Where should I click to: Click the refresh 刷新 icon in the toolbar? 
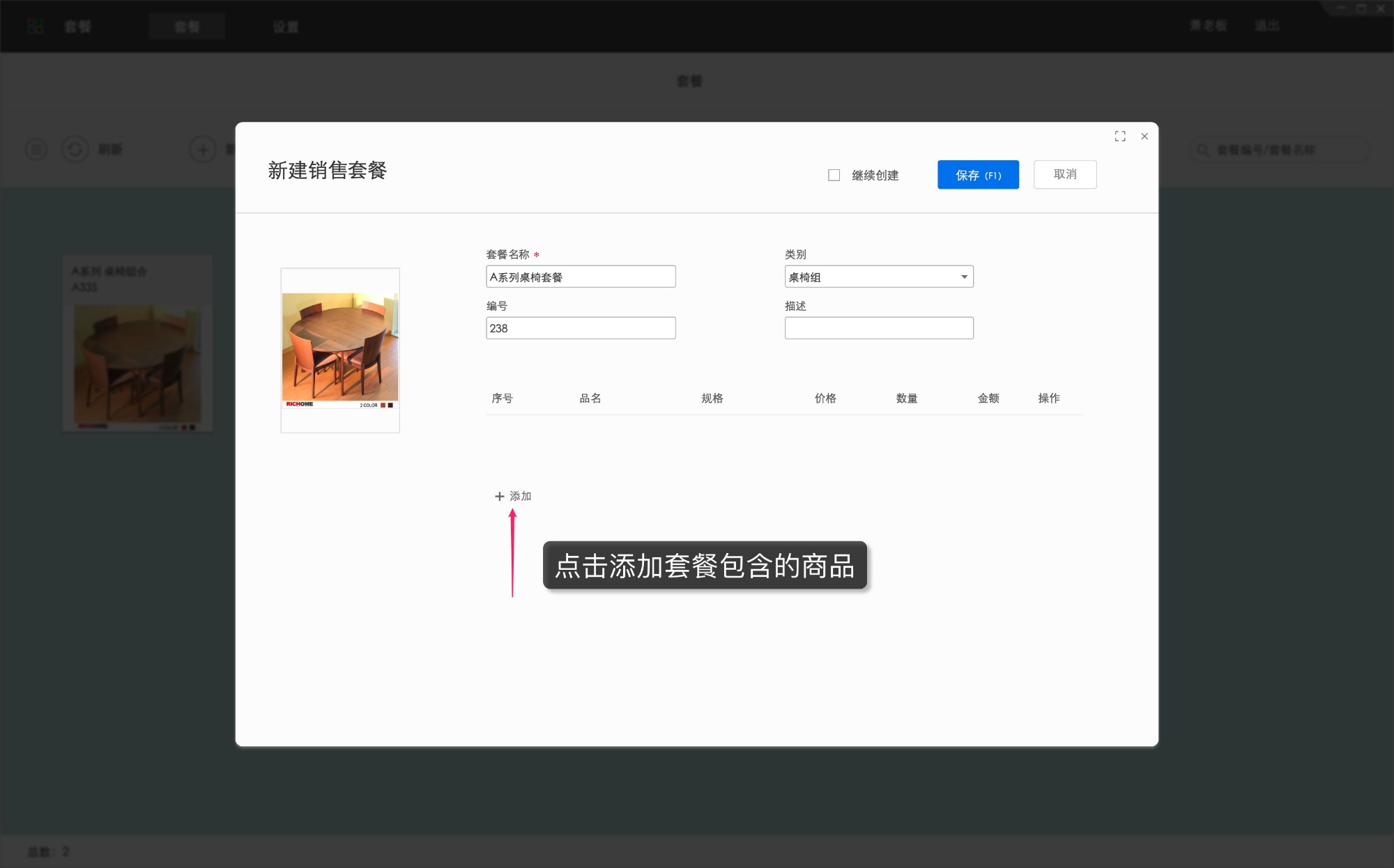(x=75, y=149)
